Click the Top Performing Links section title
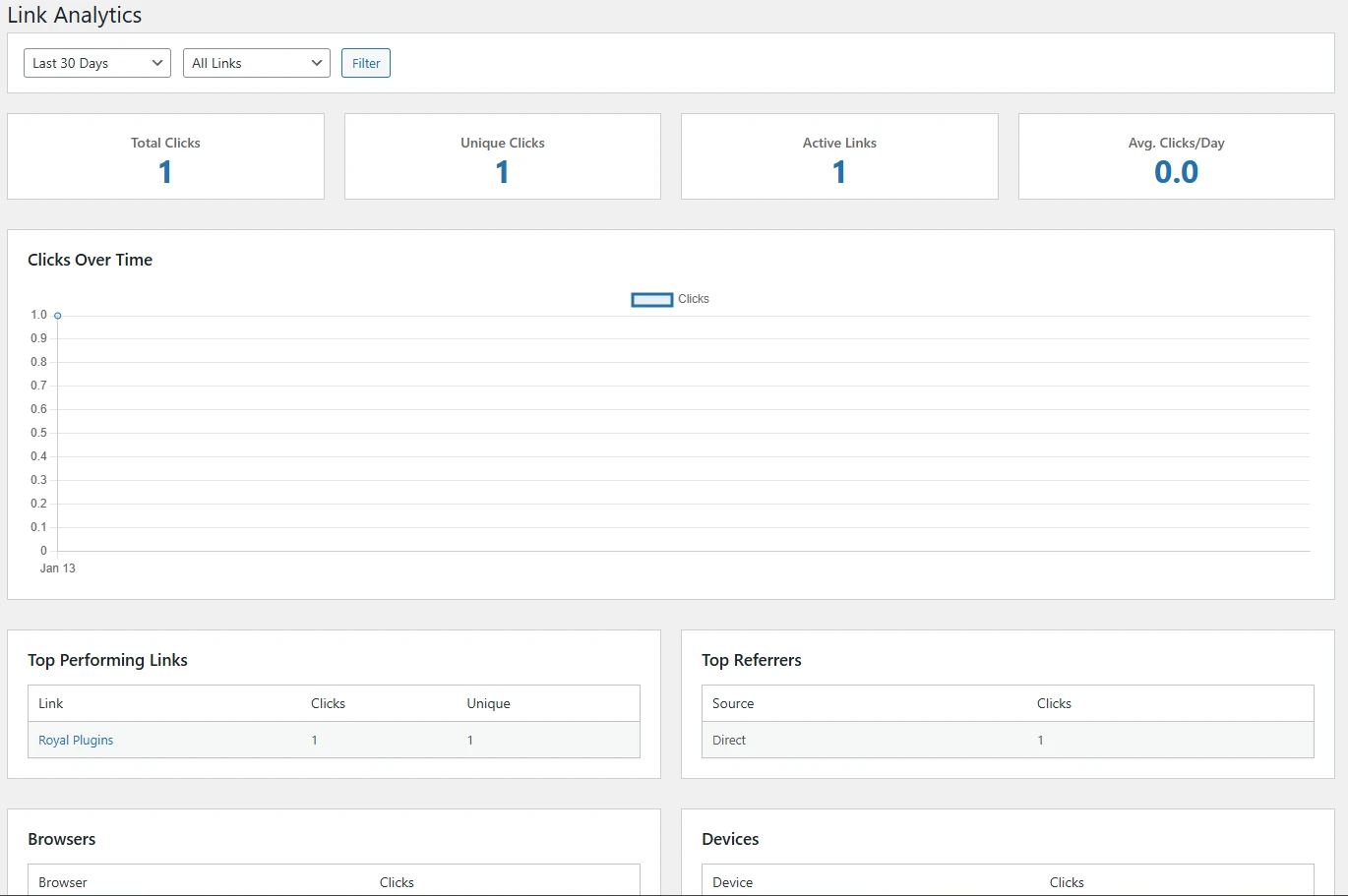The image size is (1348, 896). pyautogui.click(x=108, y=660)
